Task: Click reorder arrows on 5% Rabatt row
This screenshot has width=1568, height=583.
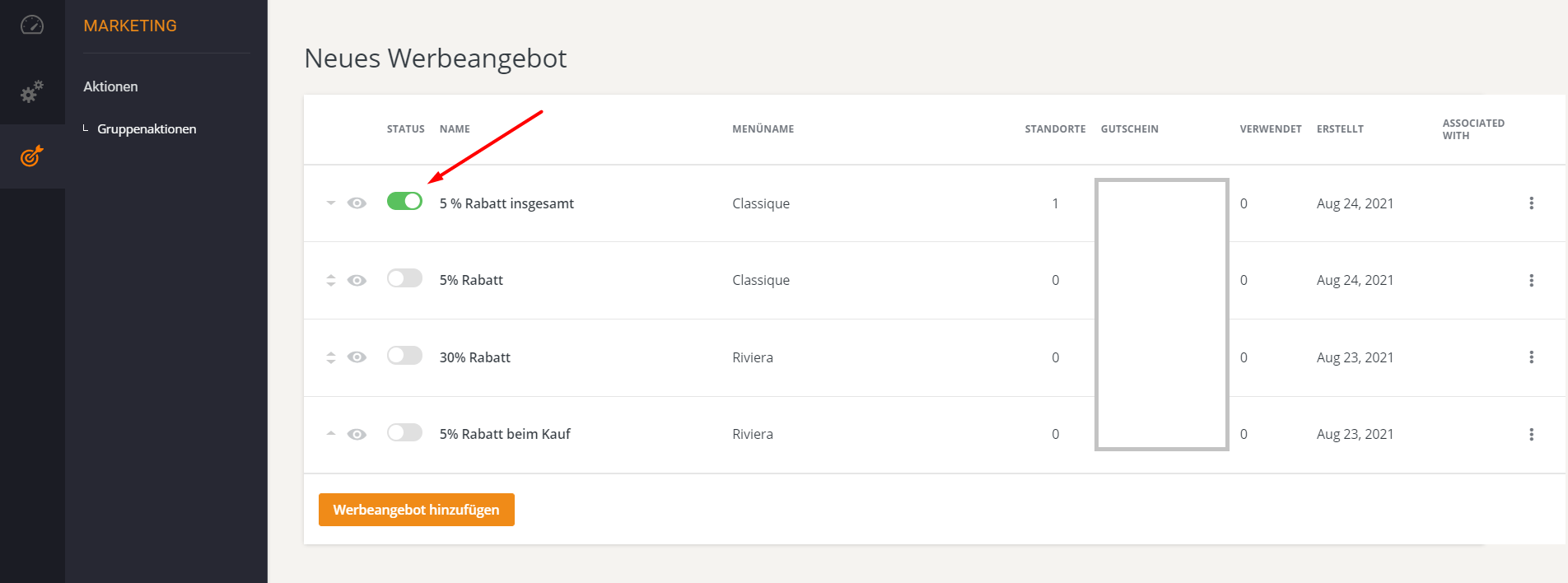Action: 331,280
